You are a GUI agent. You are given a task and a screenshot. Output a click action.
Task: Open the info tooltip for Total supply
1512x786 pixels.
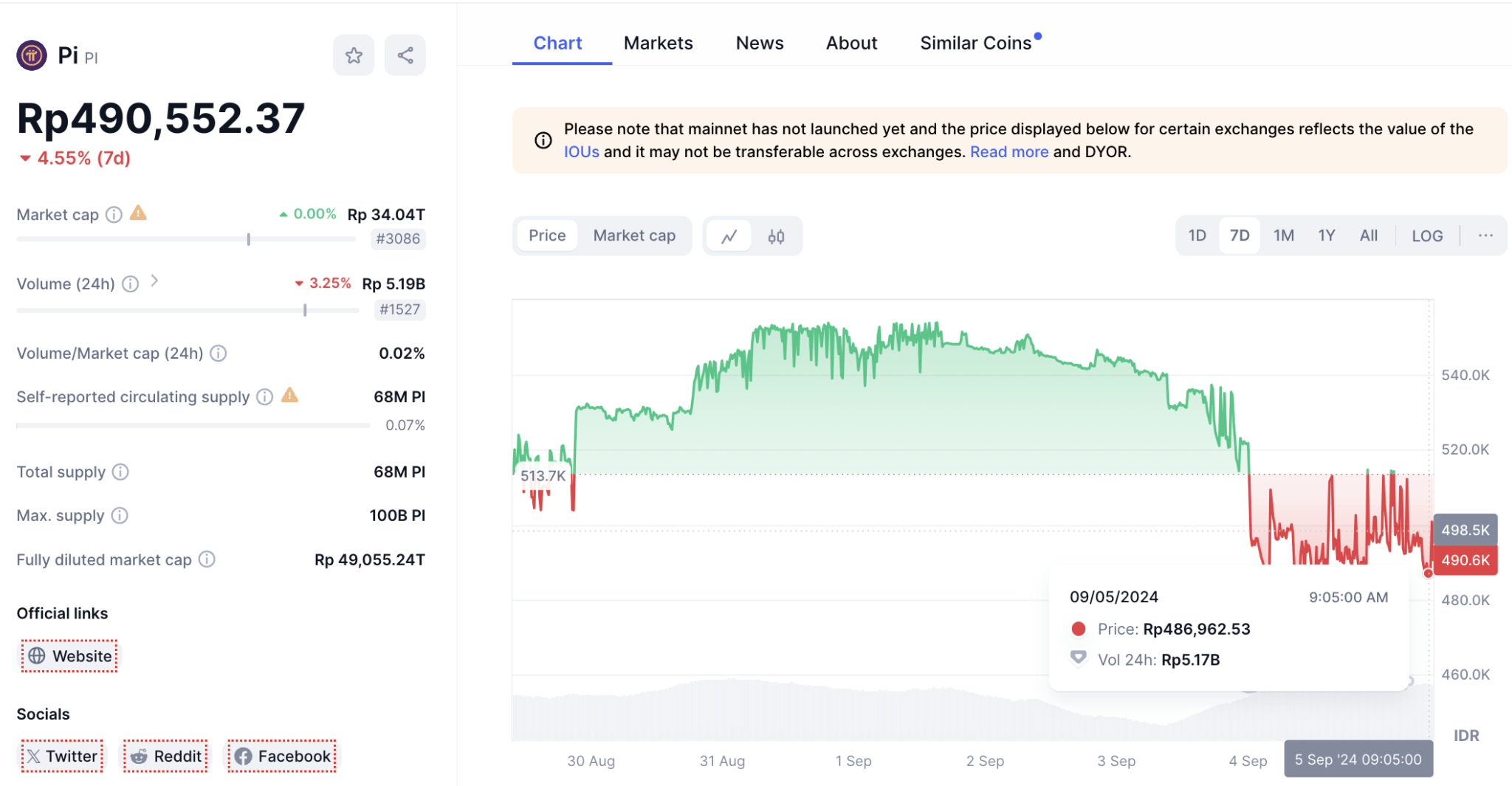tap(122, 472)
